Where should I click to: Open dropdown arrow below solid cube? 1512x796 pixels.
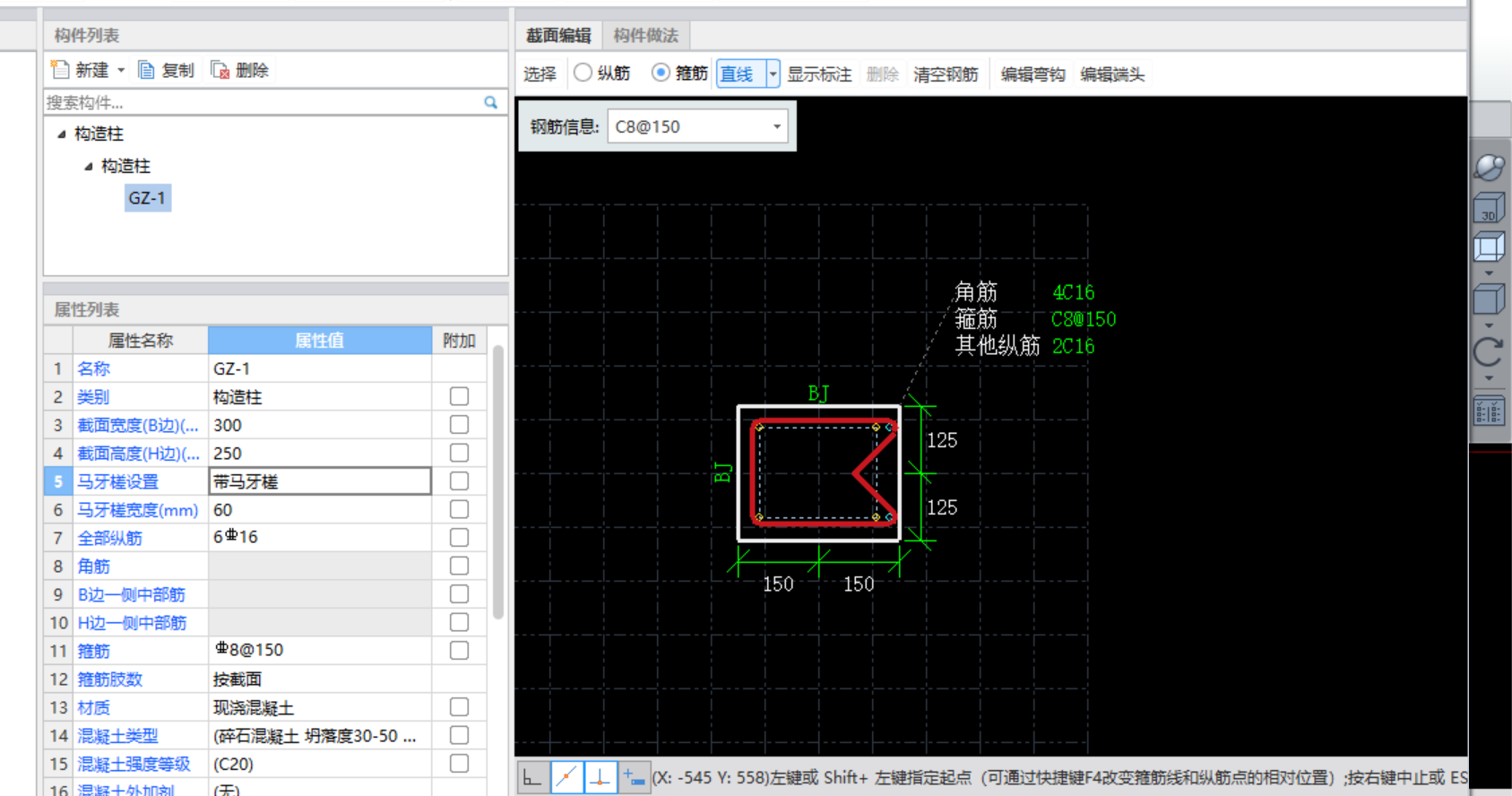tap(1489, 325)
